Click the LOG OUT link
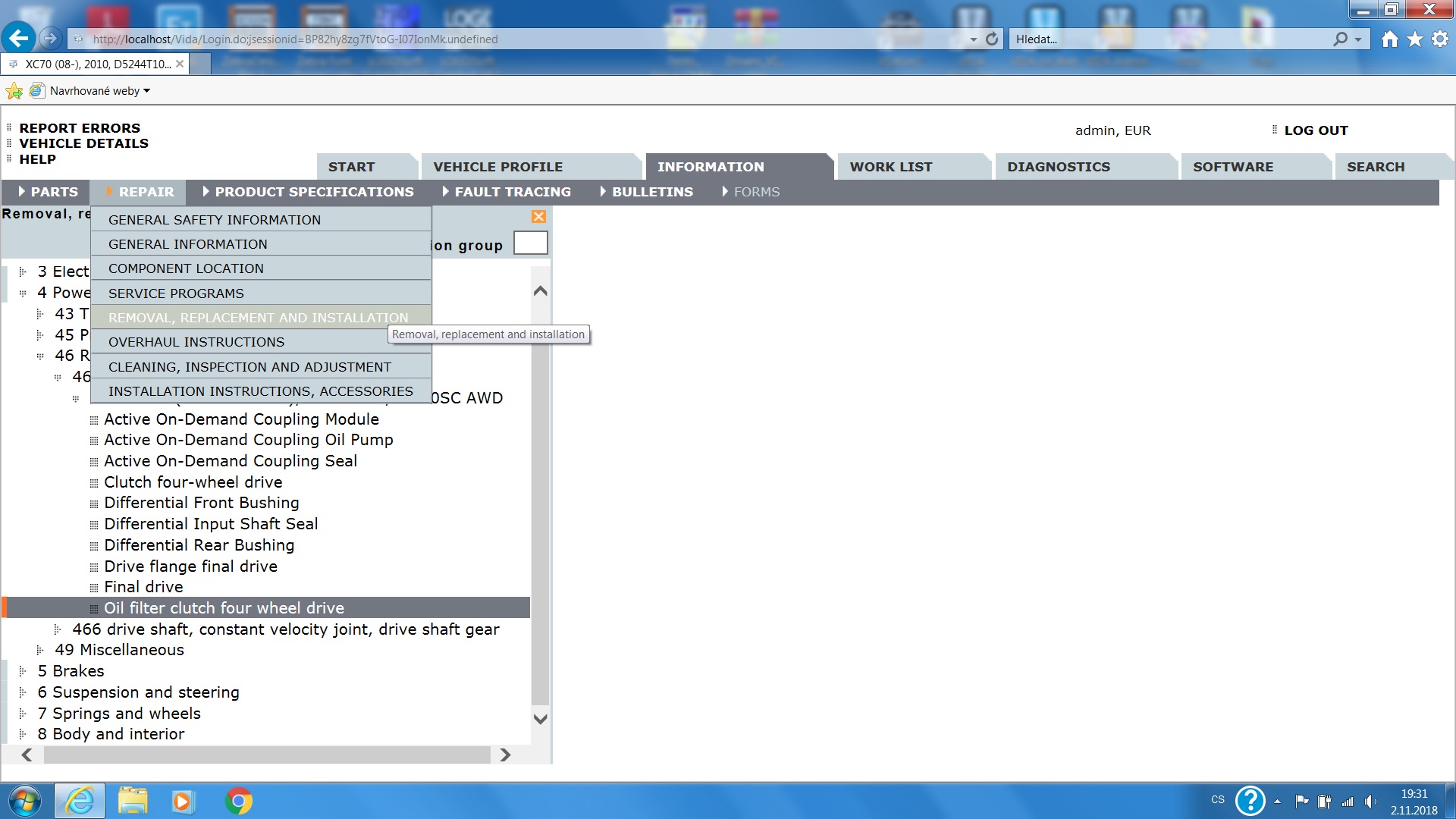 [1316, 130]
